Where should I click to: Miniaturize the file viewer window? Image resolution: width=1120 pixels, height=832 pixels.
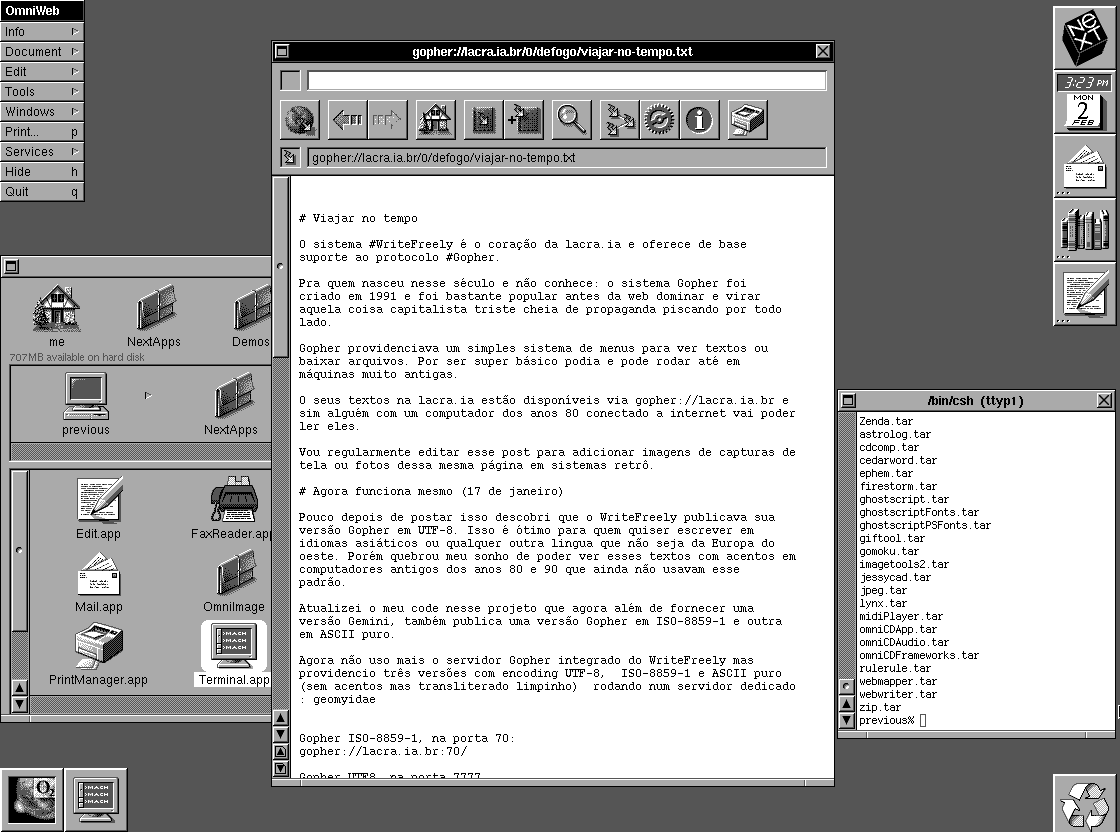coord(11,266)
